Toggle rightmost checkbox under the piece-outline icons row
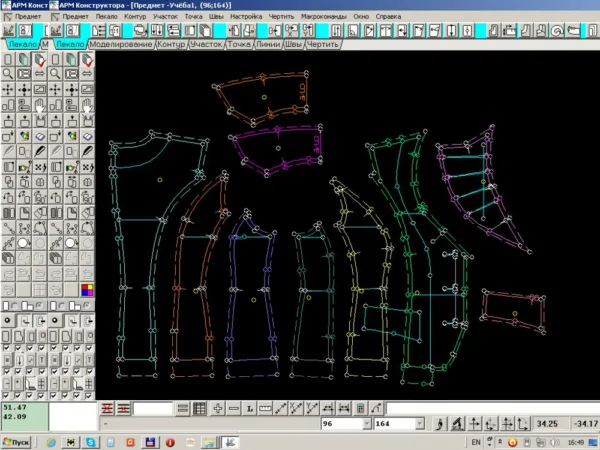This screenshot has height=450, width=600. coord(89,348)
